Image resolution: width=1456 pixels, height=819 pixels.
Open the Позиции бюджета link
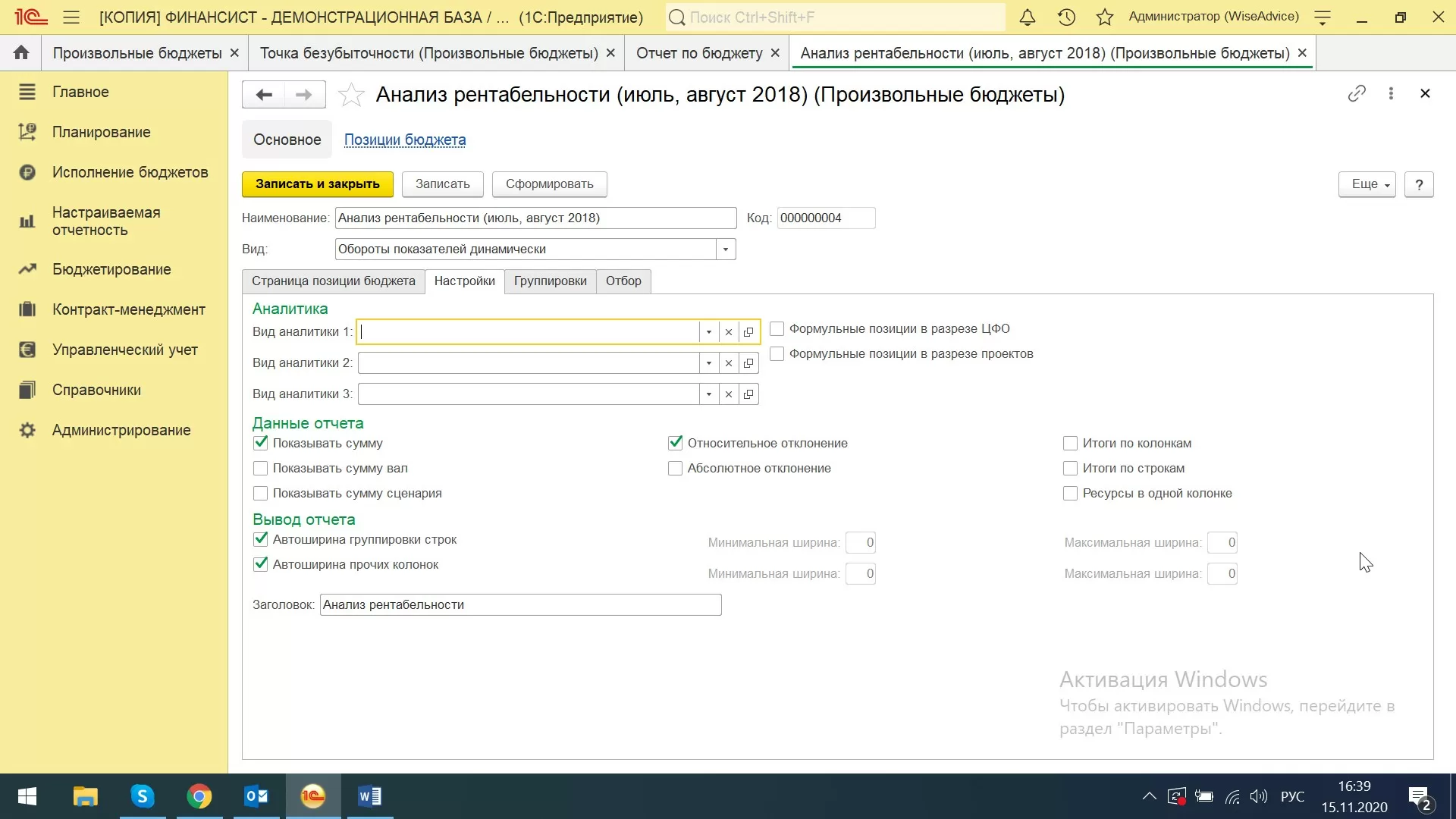(x=405, y=140)
